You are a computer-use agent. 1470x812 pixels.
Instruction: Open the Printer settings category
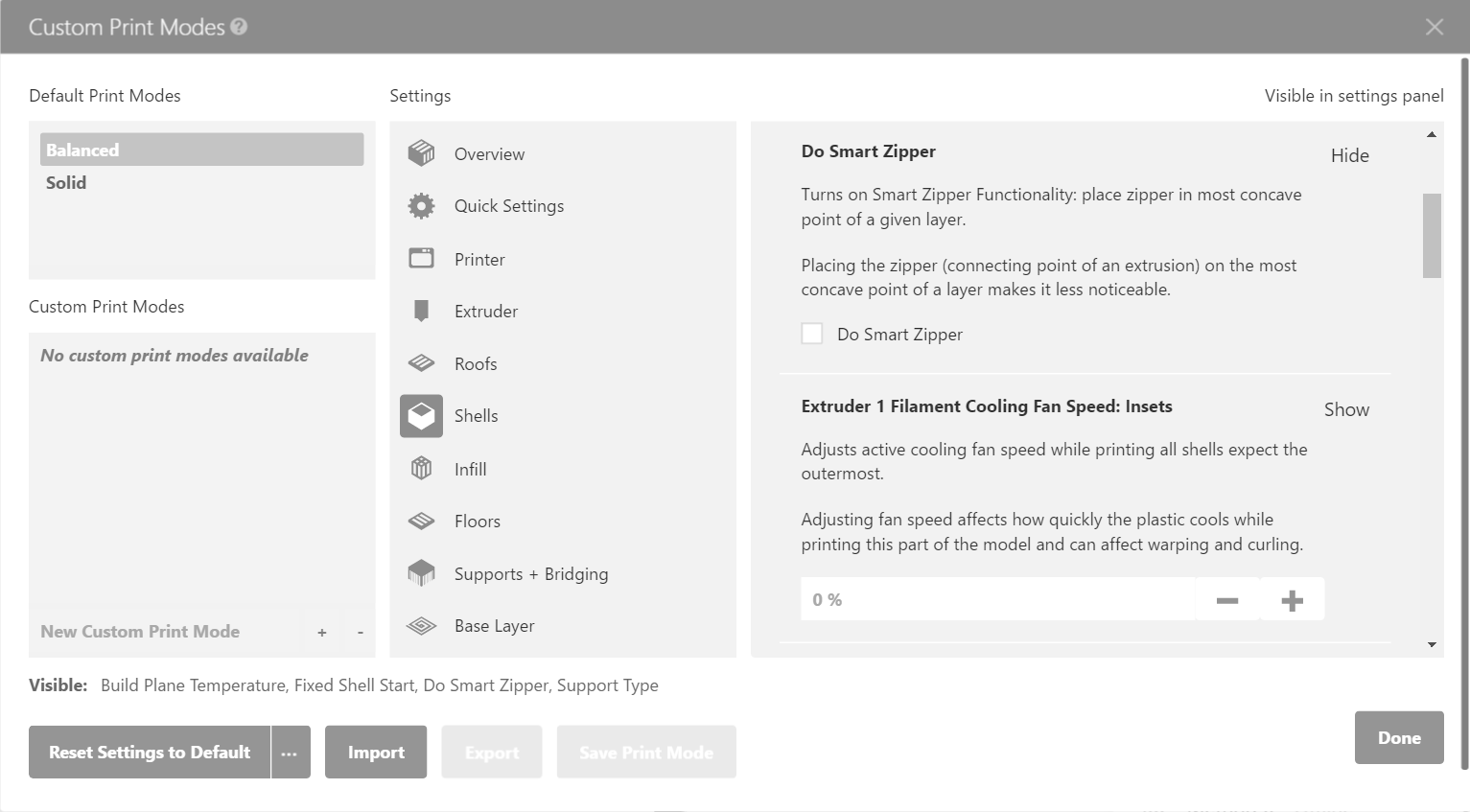point(479,259)
